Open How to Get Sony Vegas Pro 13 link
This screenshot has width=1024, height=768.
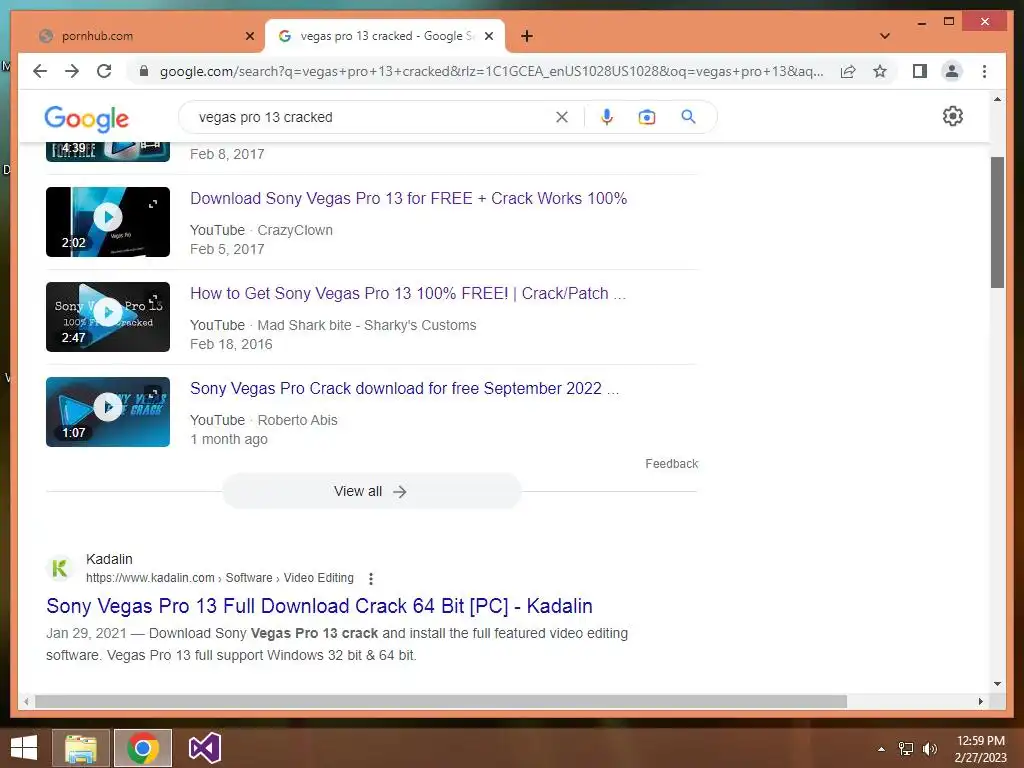pos(408,294)
